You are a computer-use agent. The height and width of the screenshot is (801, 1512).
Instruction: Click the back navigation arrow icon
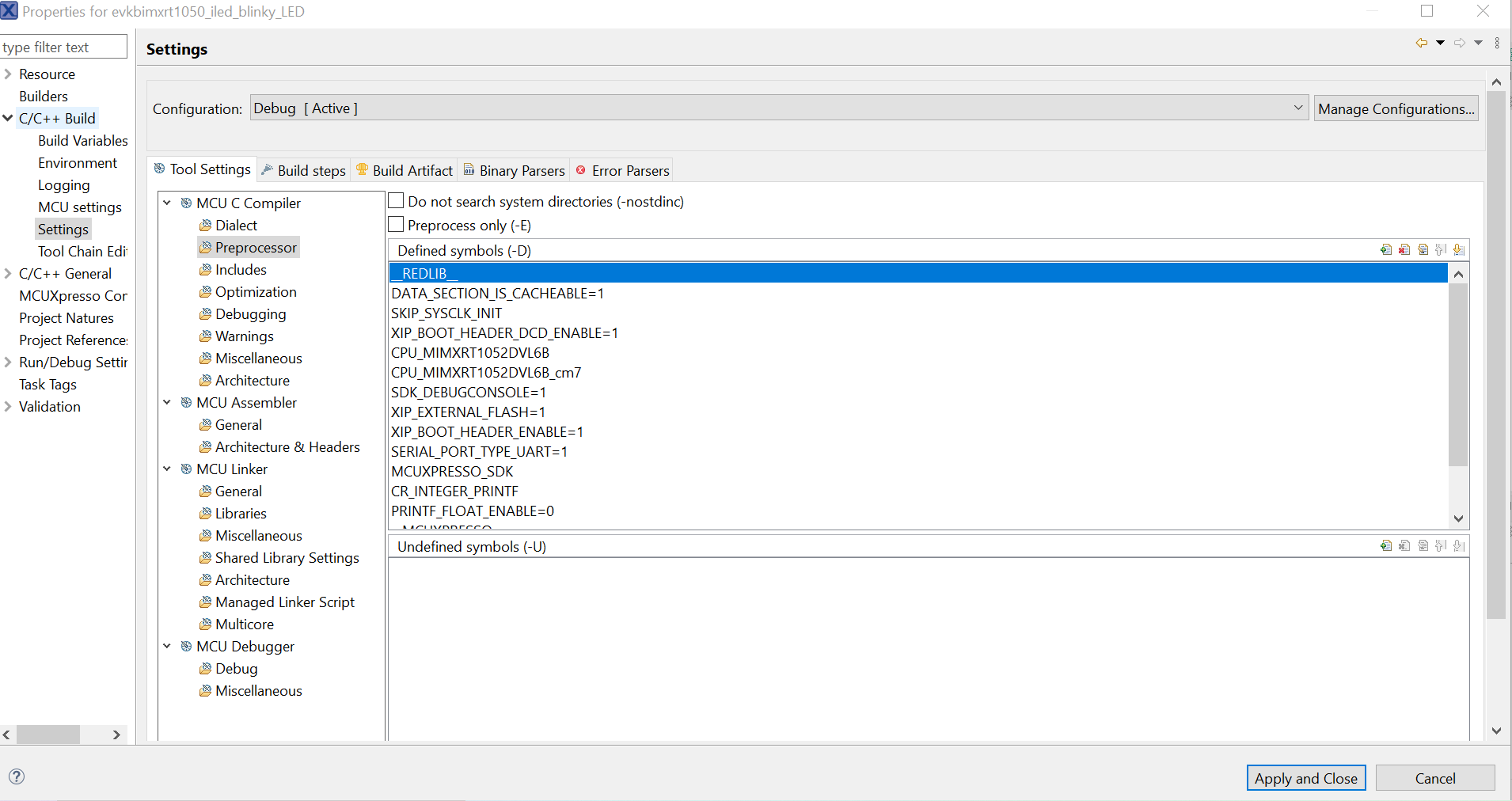click(1422, 43)
